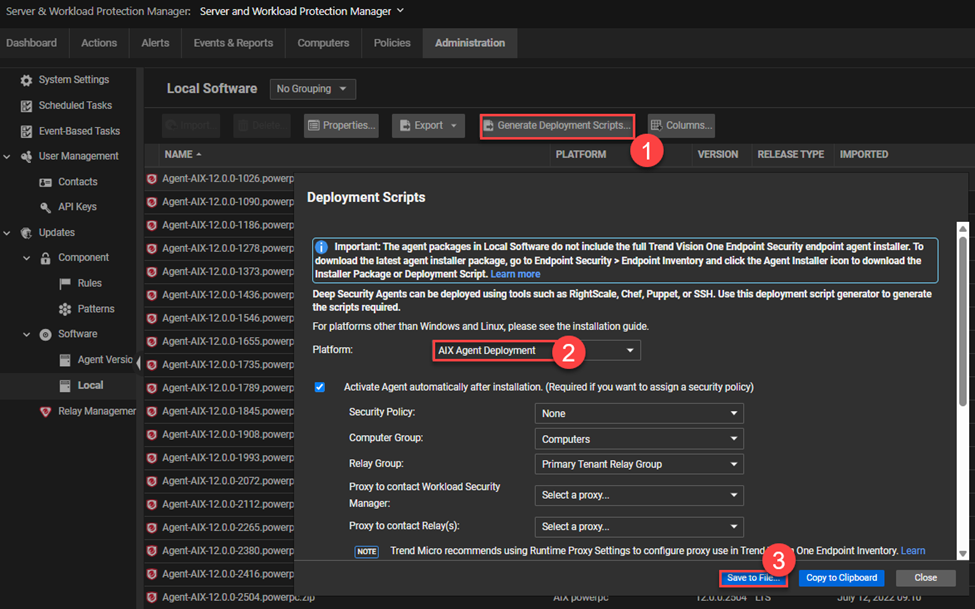Select the Administration tab
975x609 pixels.
tap(470, 43)
